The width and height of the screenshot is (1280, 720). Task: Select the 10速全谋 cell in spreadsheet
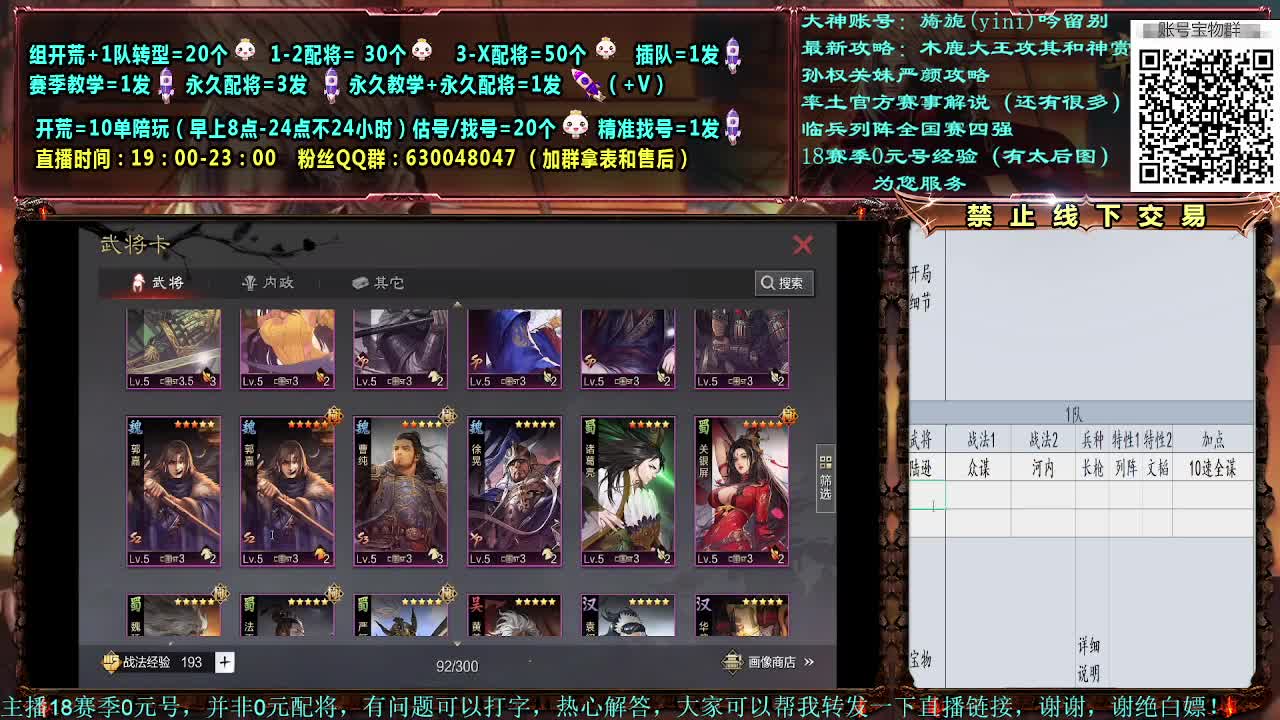click(1213, 468)
